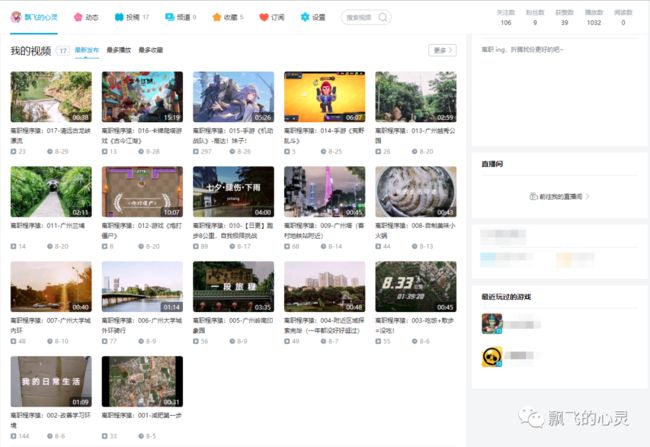Click the play count icon under video 010
This screenshot has height=447, width=650.
click(x=196, y=246)
